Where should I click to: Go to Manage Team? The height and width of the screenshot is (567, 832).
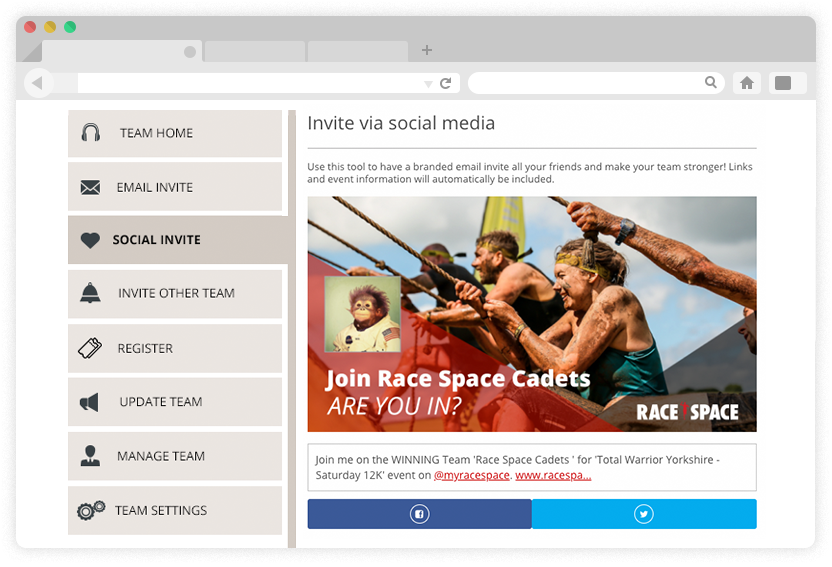coord(175,456)
